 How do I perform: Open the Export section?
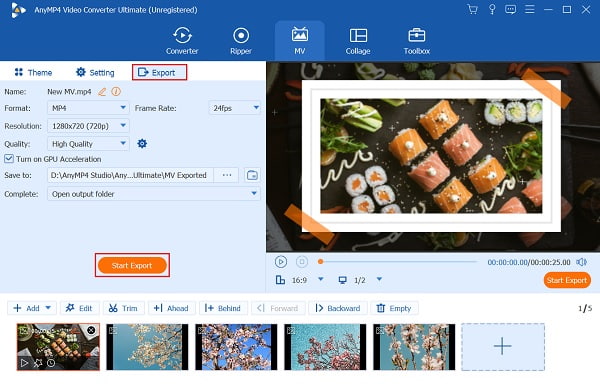coord(160,72)
